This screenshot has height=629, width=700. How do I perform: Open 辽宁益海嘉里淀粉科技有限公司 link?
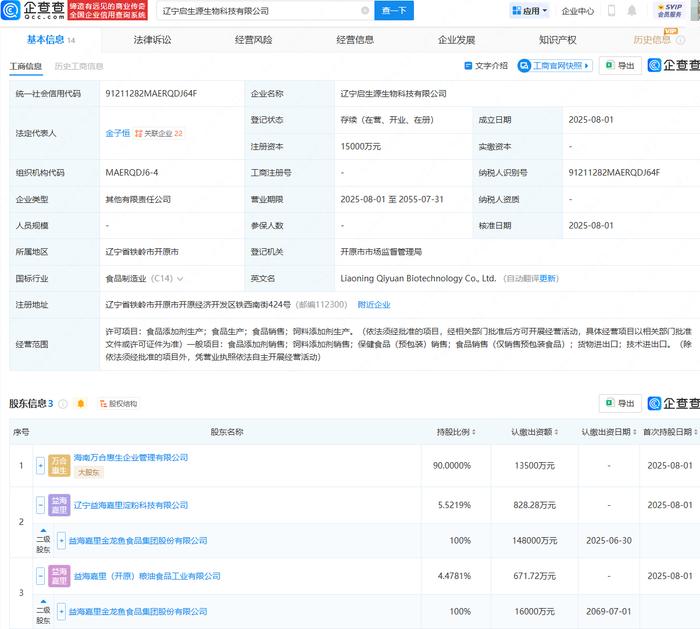pyautogui.click(x=131, y=505)
